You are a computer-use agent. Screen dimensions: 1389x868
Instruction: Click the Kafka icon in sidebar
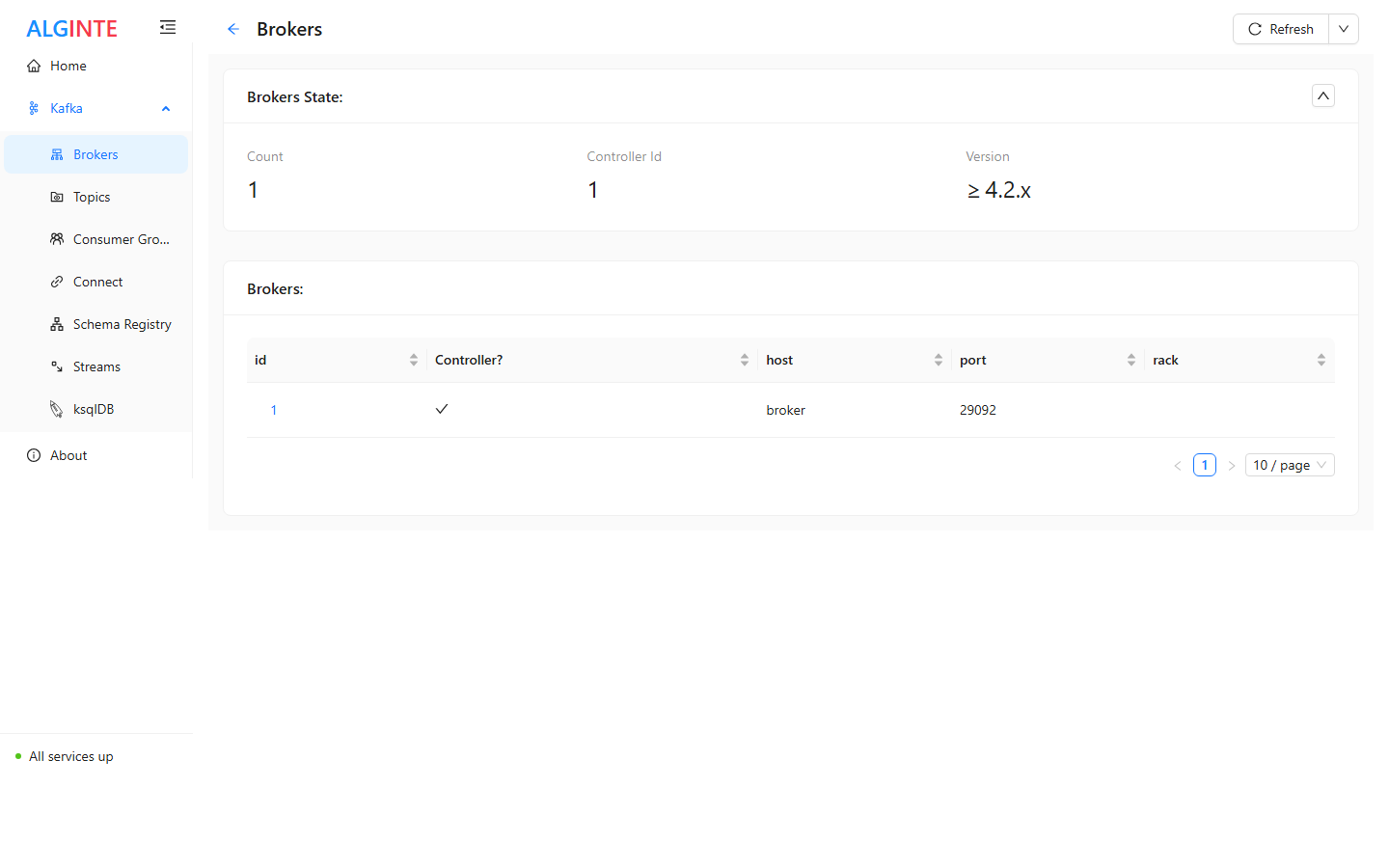click(34, 108)
